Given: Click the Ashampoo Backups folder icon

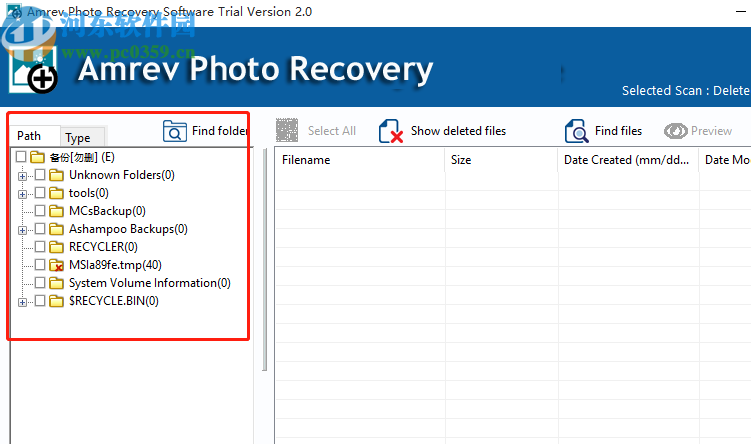Looking at the screenshot, I should [x=57, y=229].
